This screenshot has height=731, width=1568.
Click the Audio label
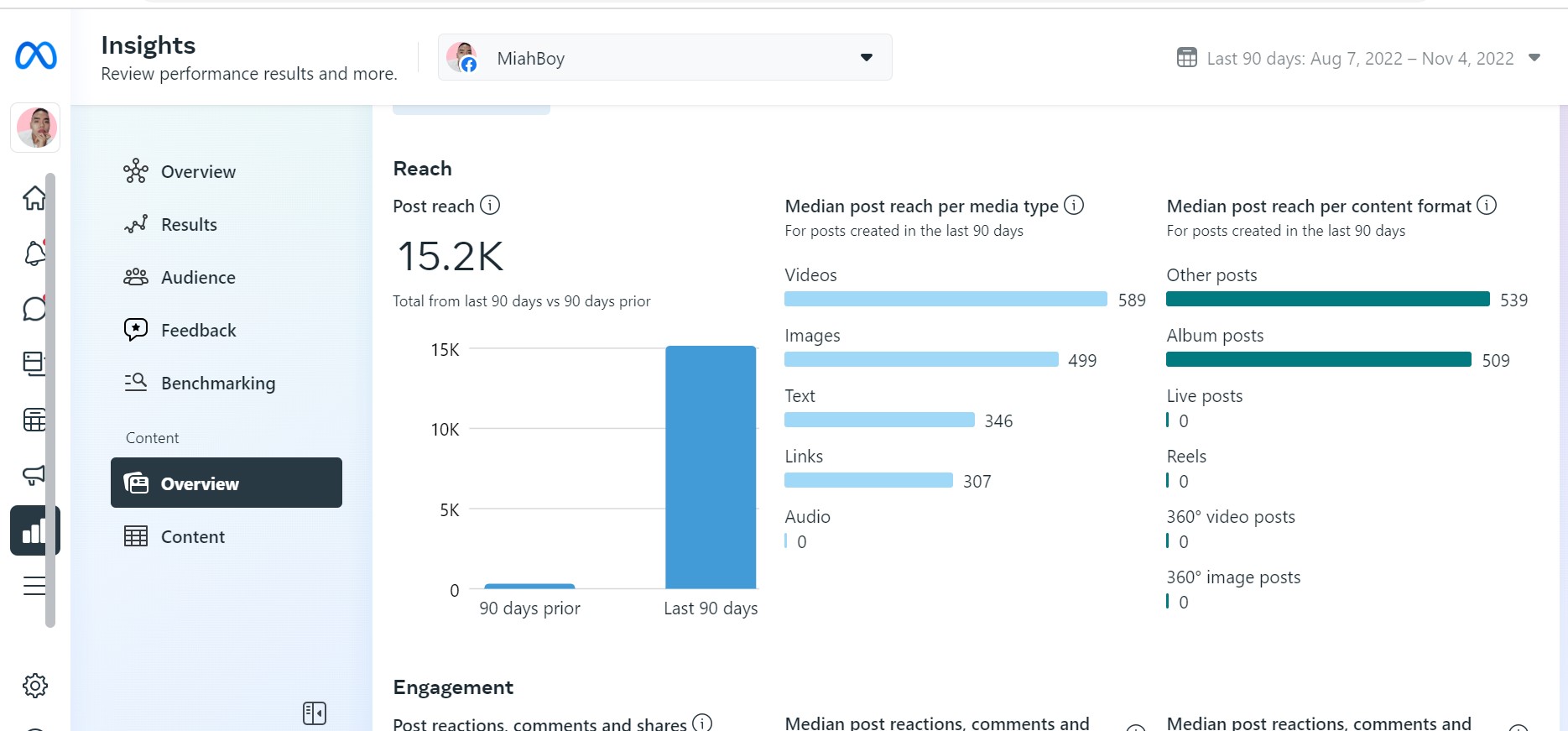click(x=807, y=517)
